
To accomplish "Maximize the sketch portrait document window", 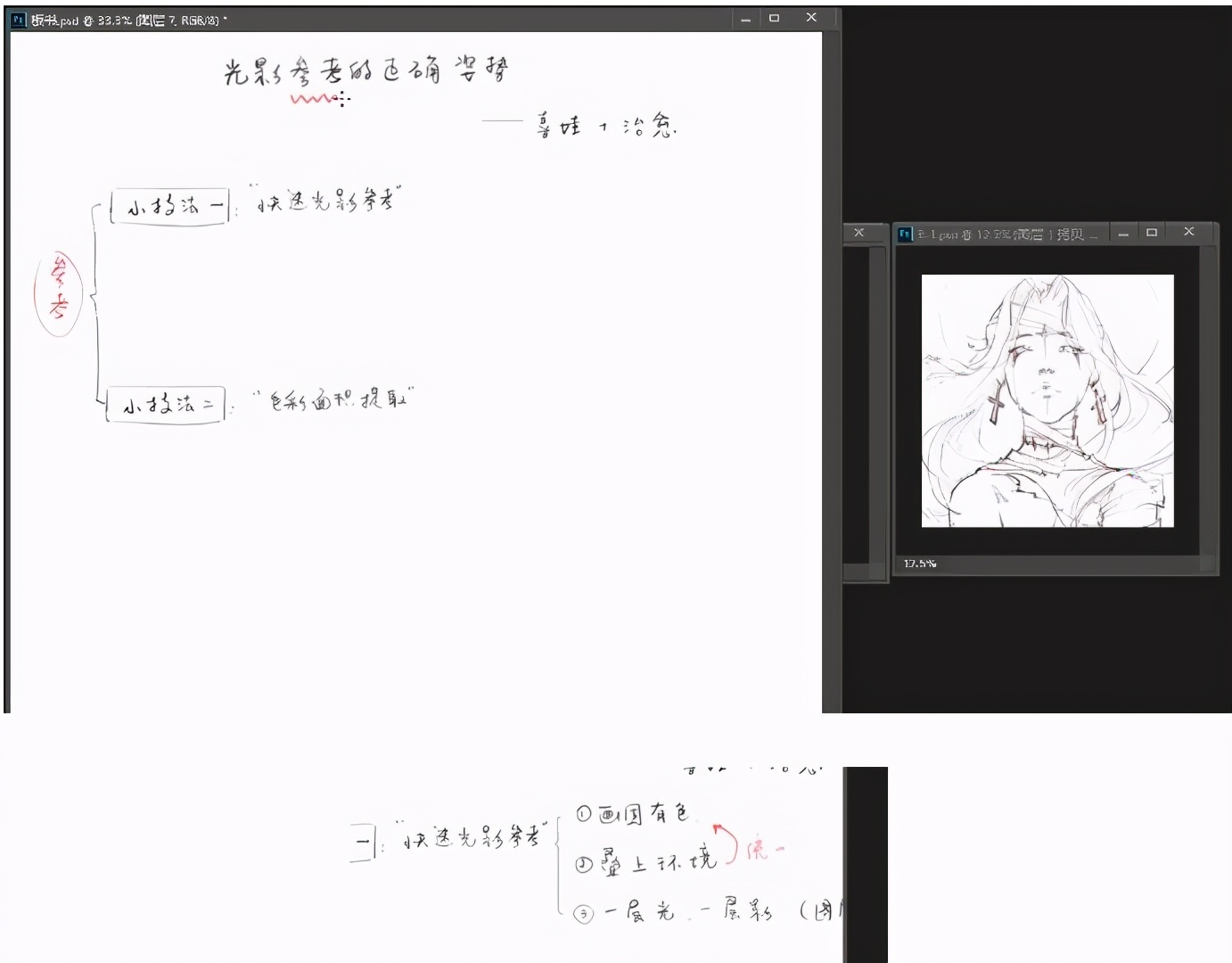I will (1151, 233).
